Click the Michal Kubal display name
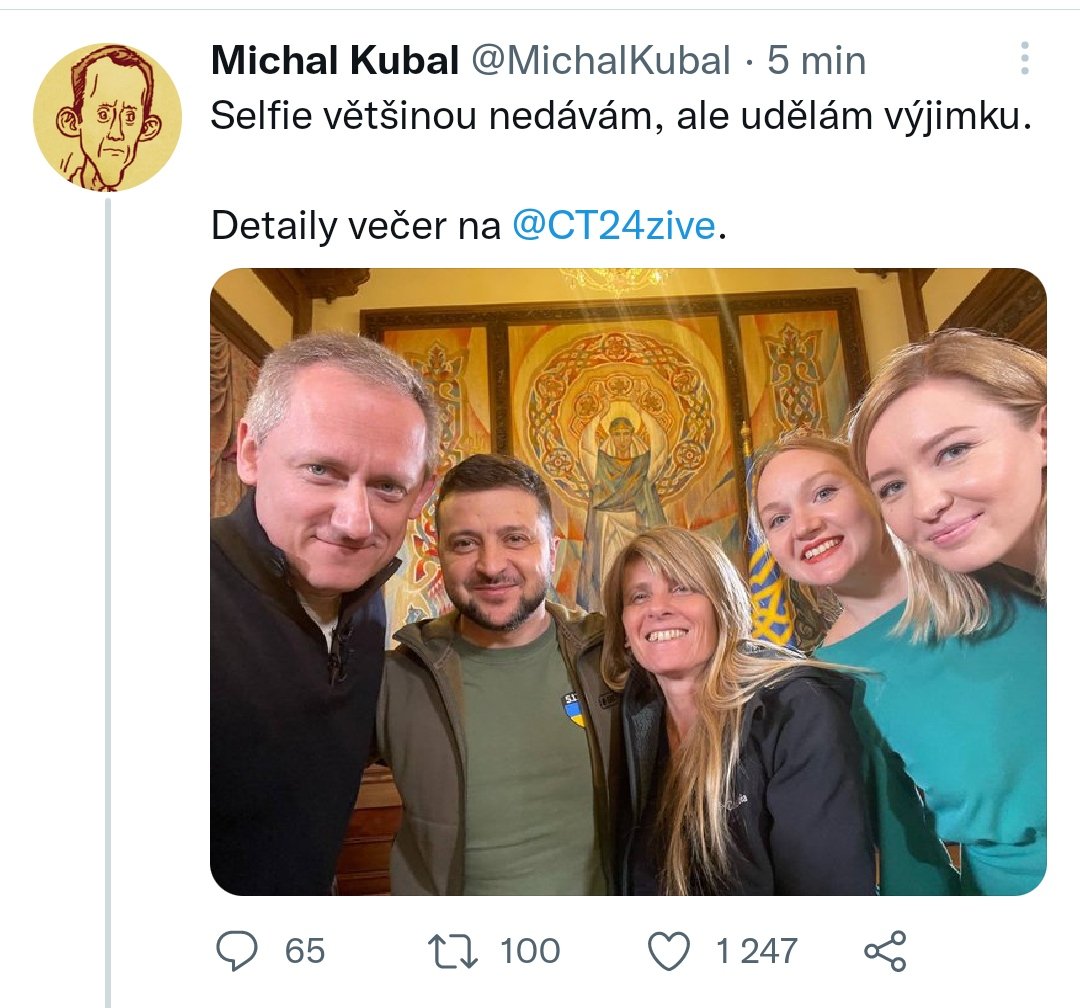Image resolution: width=1080 pixels, height=1008 pixels. pyautogui.click(x=334, y=62)
